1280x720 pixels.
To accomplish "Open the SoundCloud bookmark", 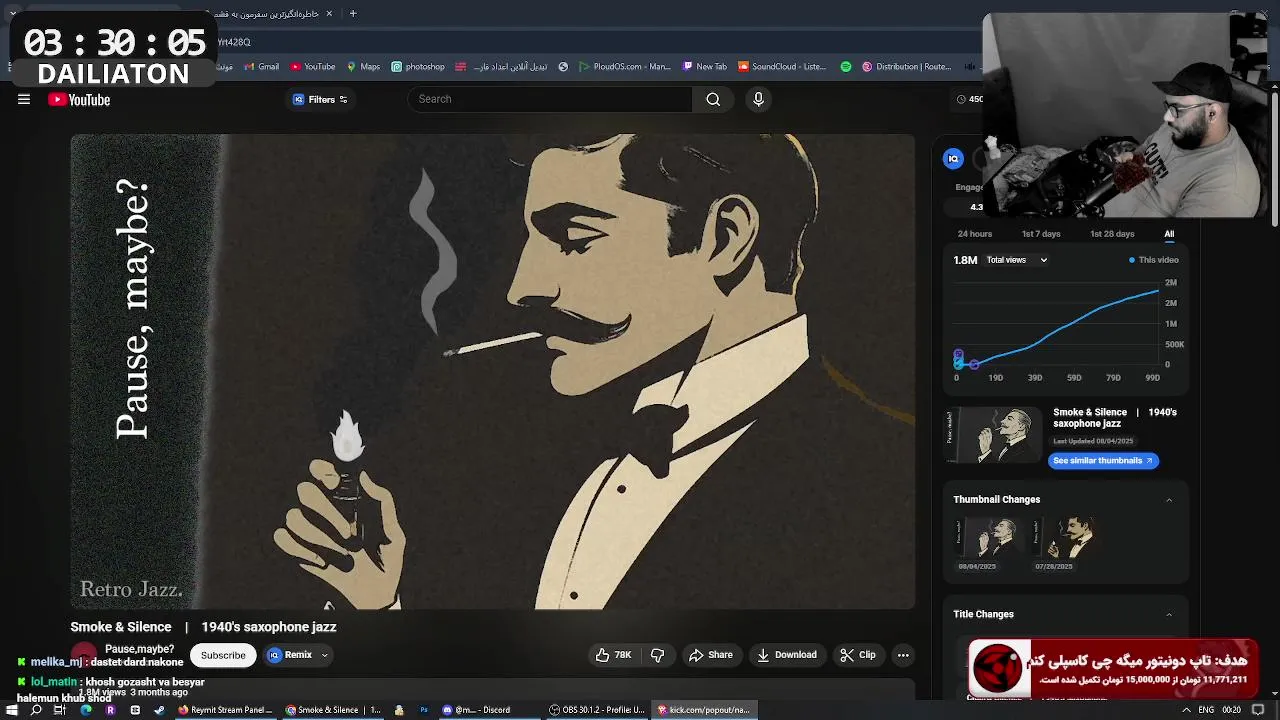I will click(782, 67).
